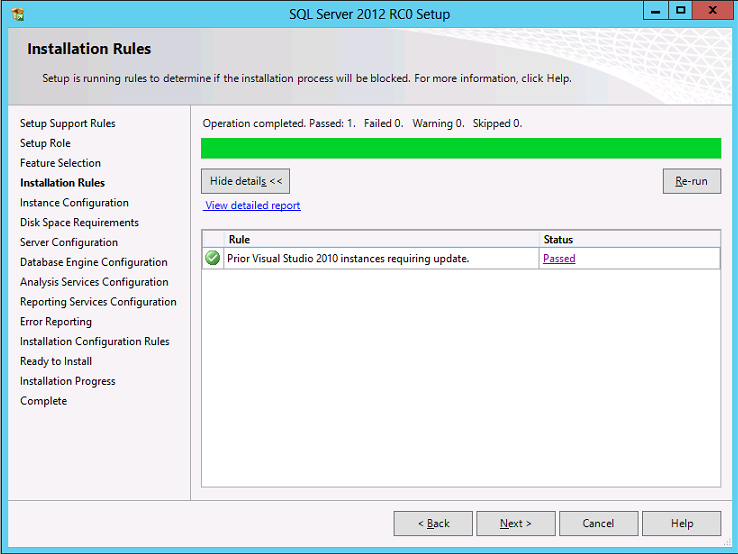Select Database Engine Configuration step
Image resolution: width=738 pixels, height=554 pixels.
point(94,262)
